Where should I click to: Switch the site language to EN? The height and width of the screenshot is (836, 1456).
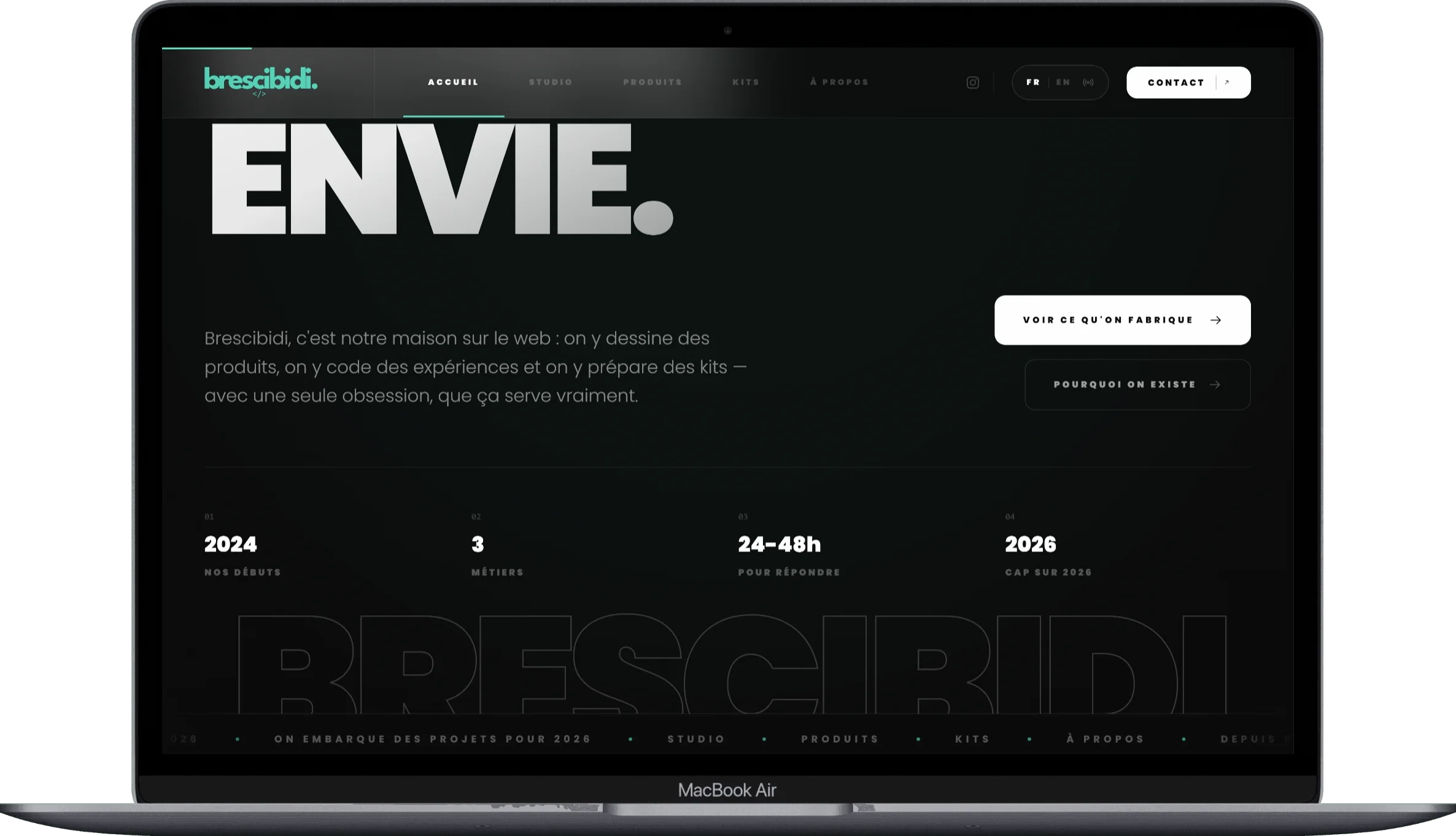pyautogui.click(x=1063, y=82)
